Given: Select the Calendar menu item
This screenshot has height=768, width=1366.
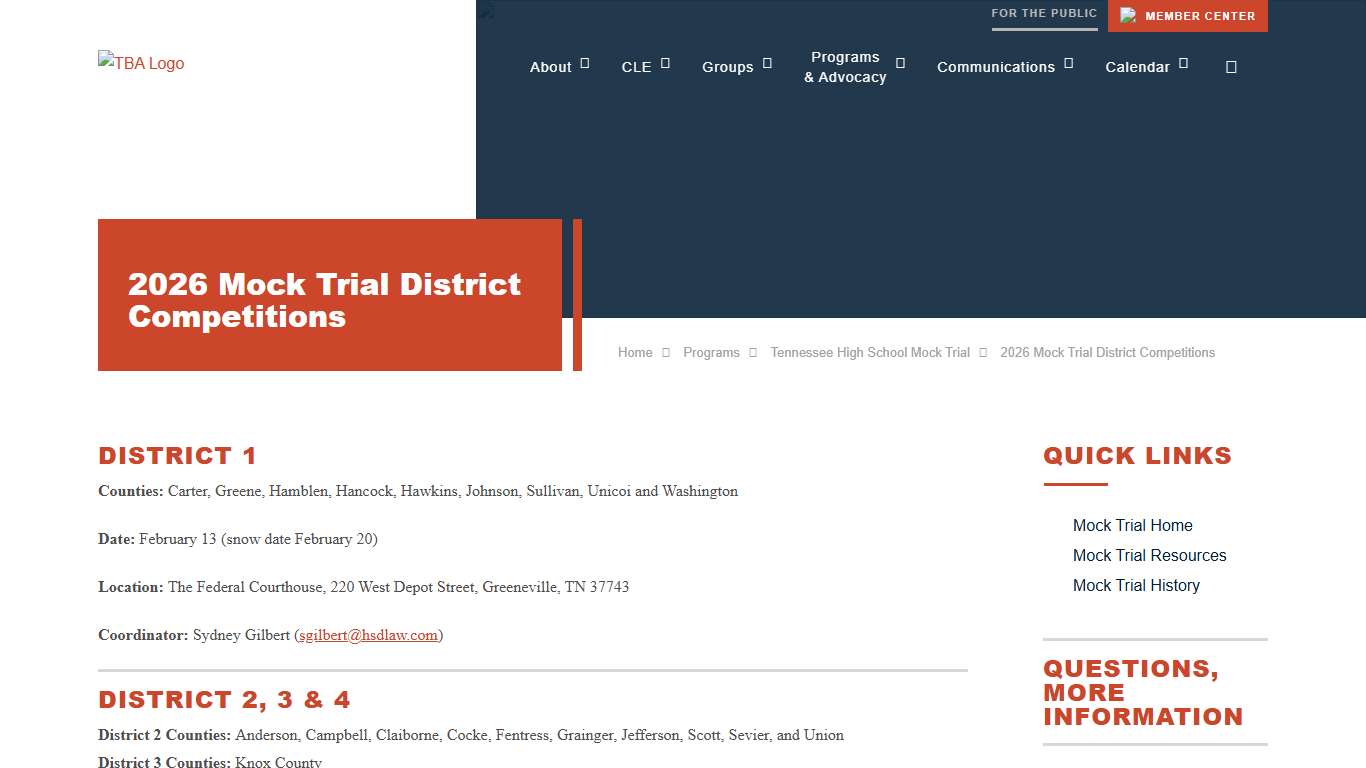Looking at the screenshot, I should click(x=1138, y=67).
